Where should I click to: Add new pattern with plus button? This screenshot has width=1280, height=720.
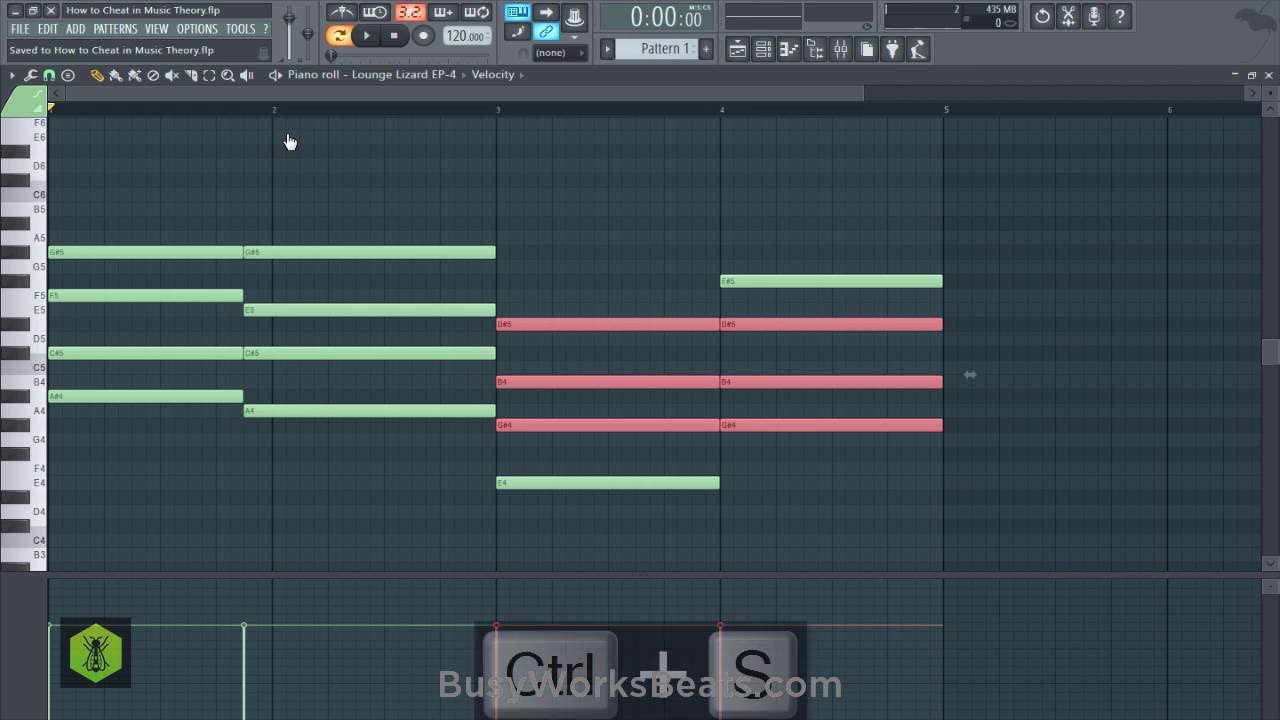[706, 49]
